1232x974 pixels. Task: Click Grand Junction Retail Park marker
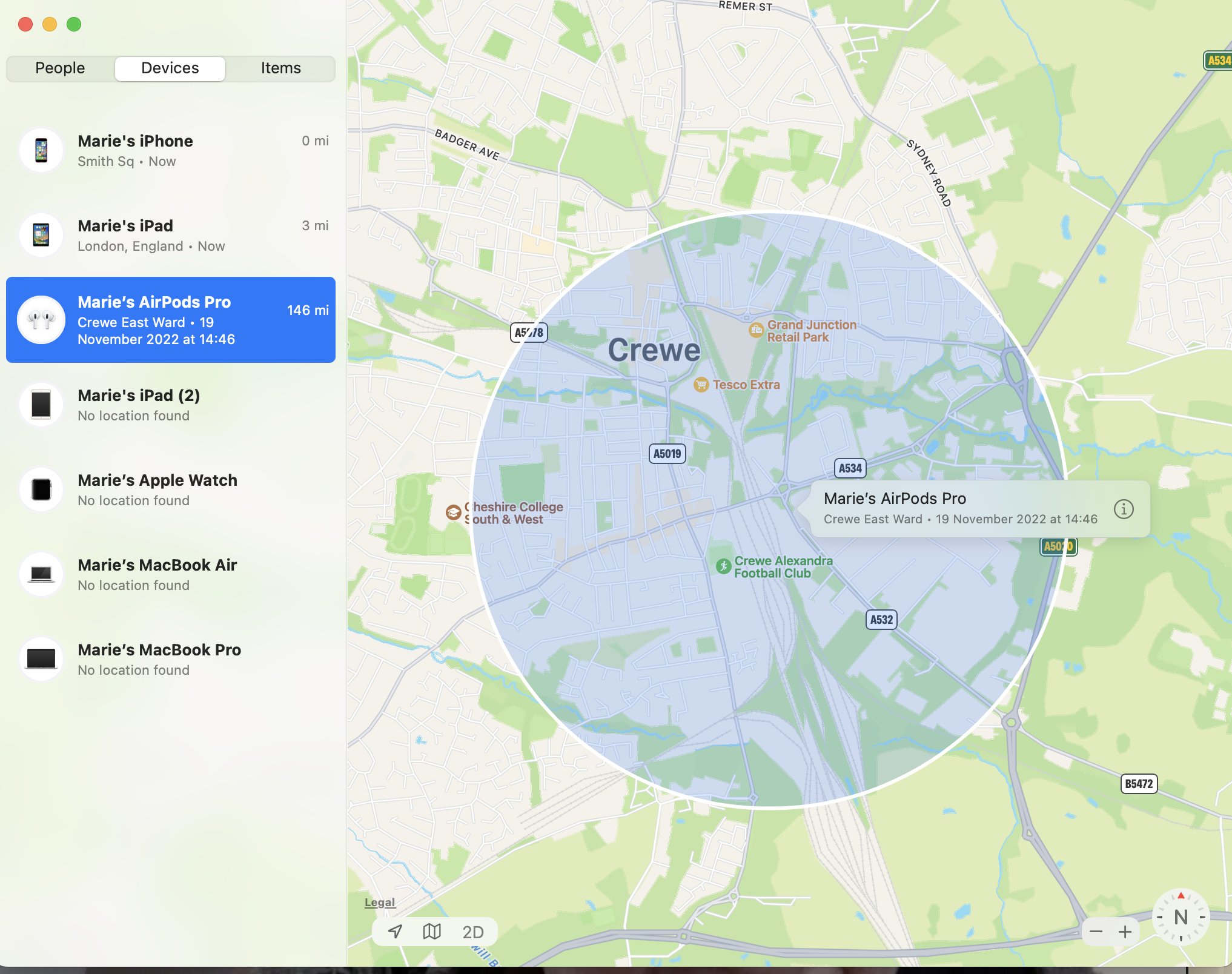point(756,330)
